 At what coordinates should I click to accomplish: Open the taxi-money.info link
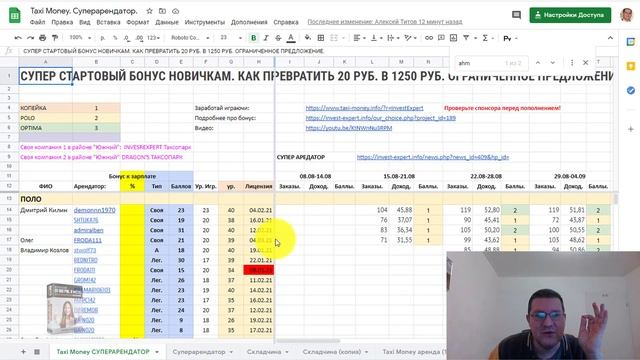(364, 108)
